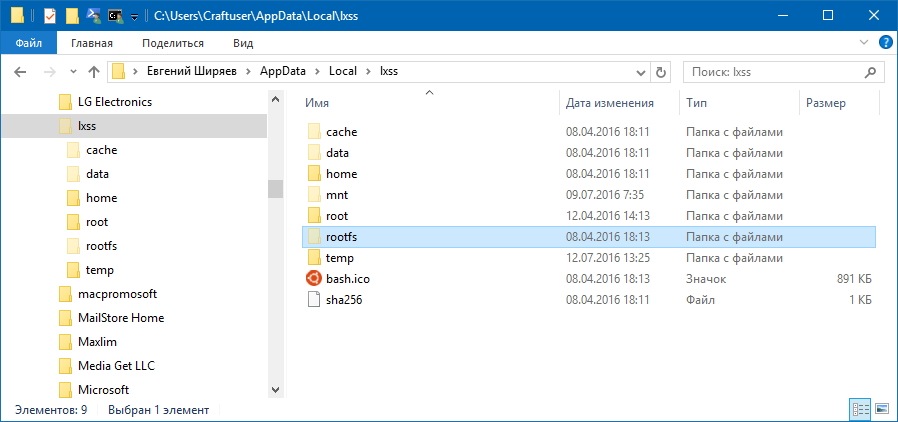Image resolution: width=898 pixels, height=422 pixels.
Task: Click the folder icon at address bar start
Action: (x=119, y=72)
